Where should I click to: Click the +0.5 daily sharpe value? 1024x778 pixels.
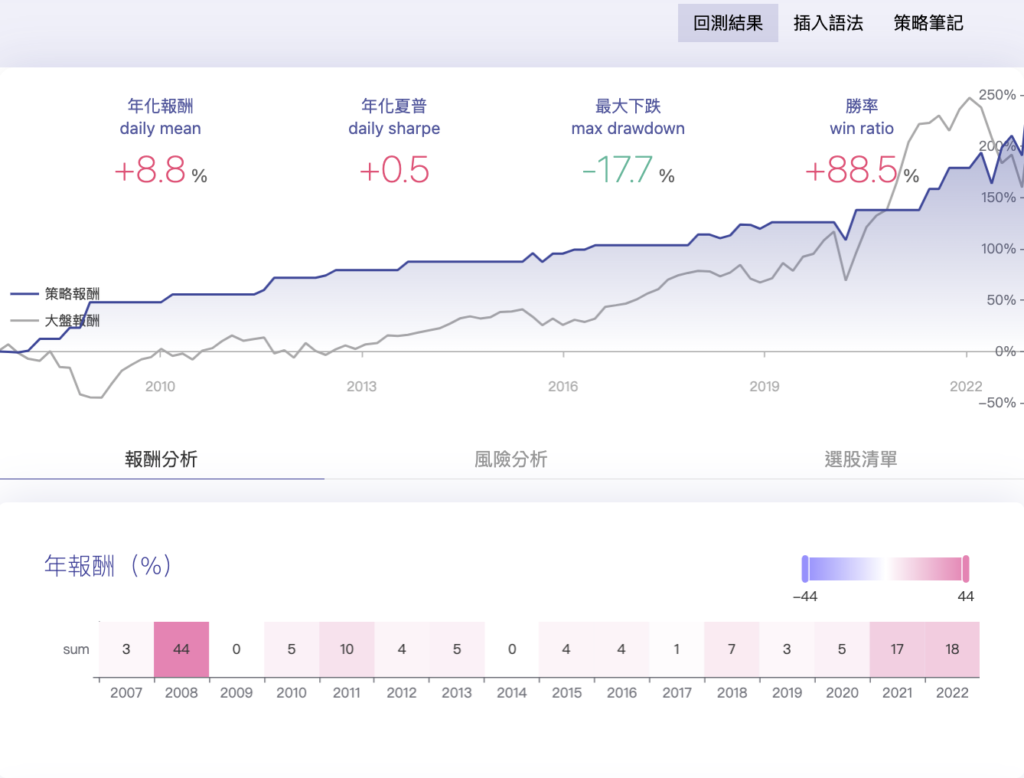(394, 170)
